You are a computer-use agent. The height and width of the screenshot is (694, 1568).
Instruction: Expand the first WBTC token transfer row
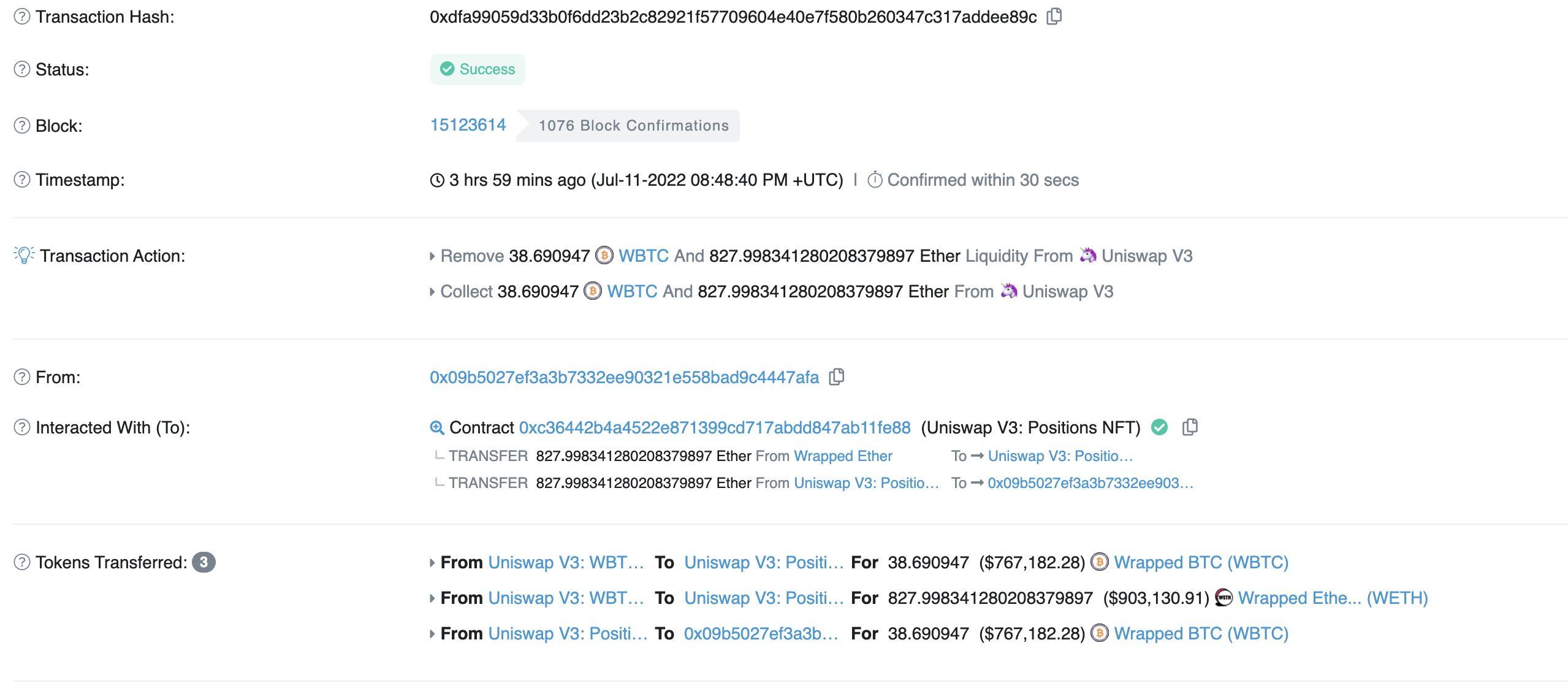point(432,563)
